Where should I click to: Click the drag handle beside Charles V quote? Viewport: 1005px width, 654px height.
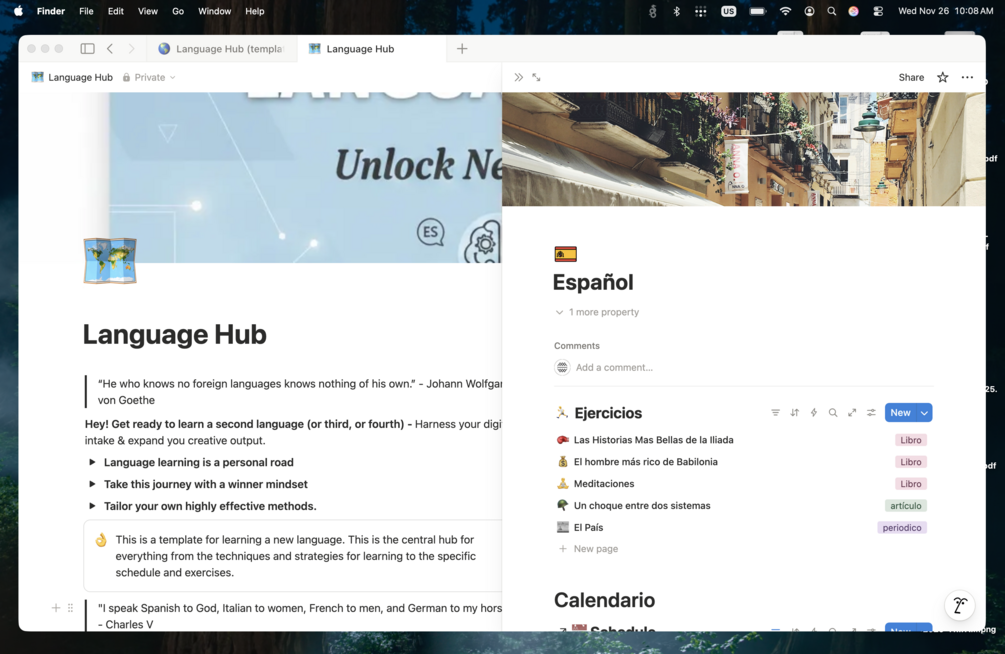click(x=71, y=608)
